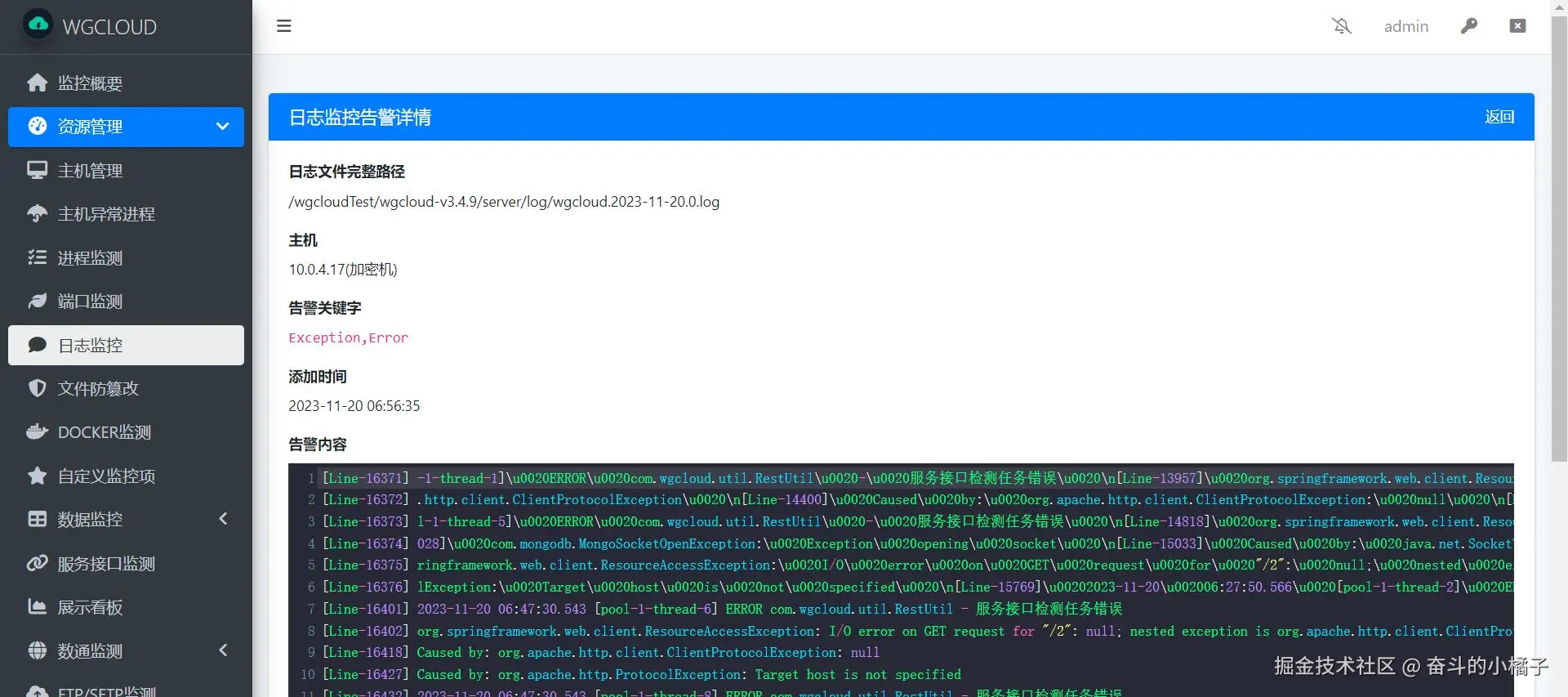Click the logout X icon
The width and height of the screenshot is (1568, 697).
[1517, 26]
